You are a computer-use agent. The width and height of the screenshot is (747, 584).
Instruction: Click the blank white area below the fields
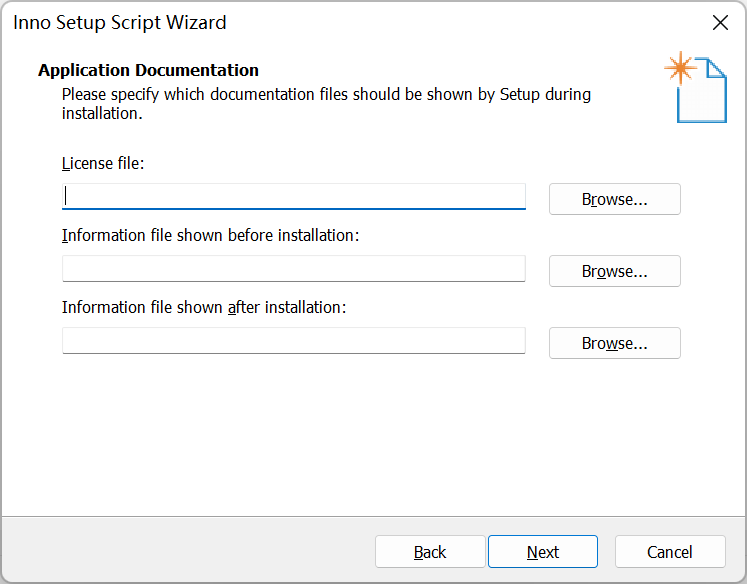coord(370,440)
